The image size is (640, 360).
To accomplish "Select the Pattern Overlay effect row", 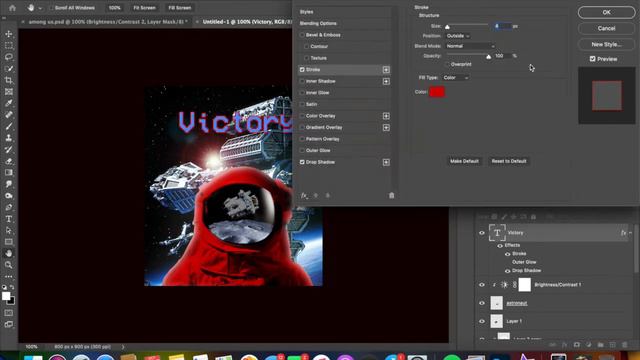I will click(343, 139).
